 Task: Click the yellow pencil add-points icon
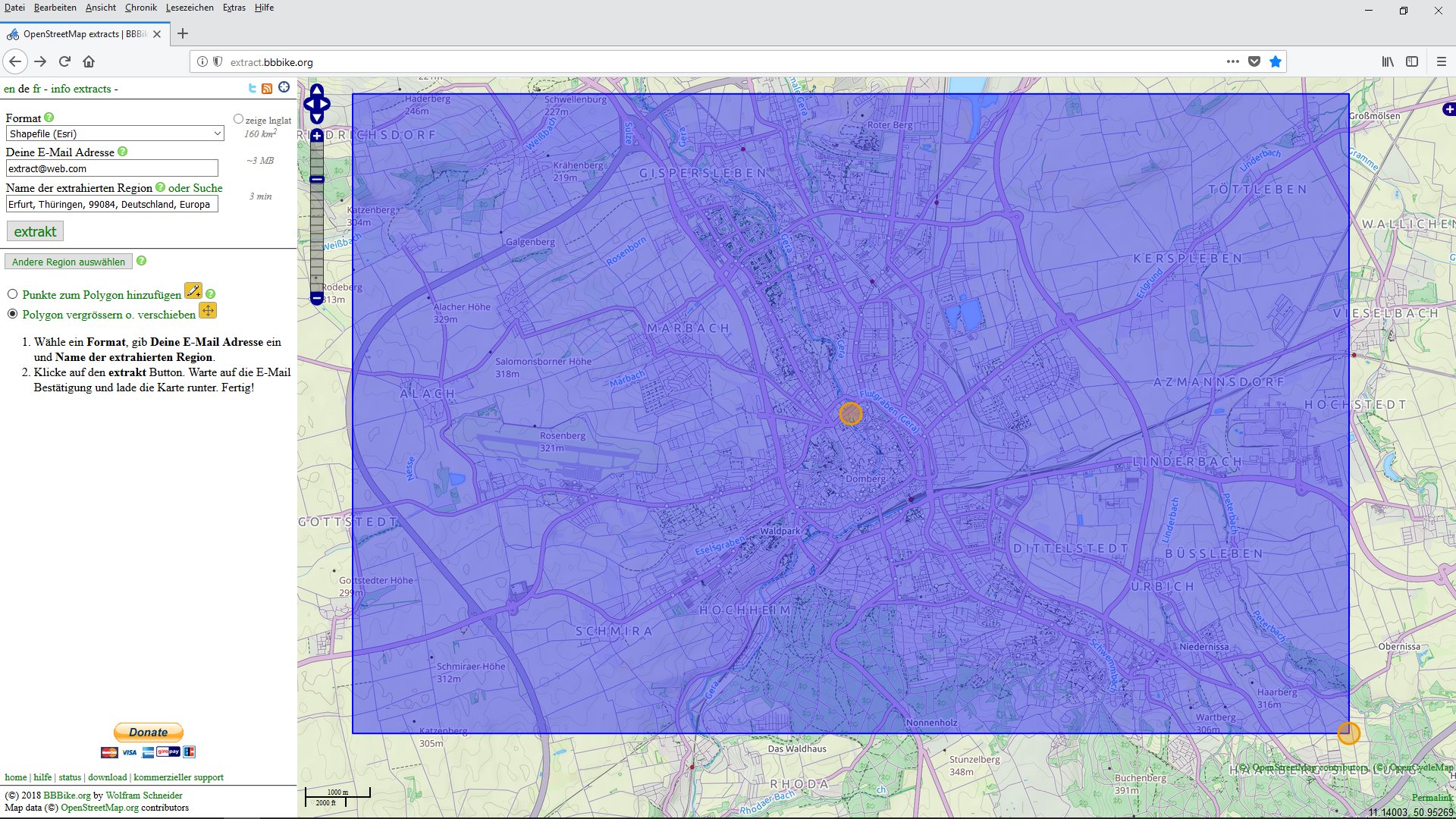coord(193,291)
